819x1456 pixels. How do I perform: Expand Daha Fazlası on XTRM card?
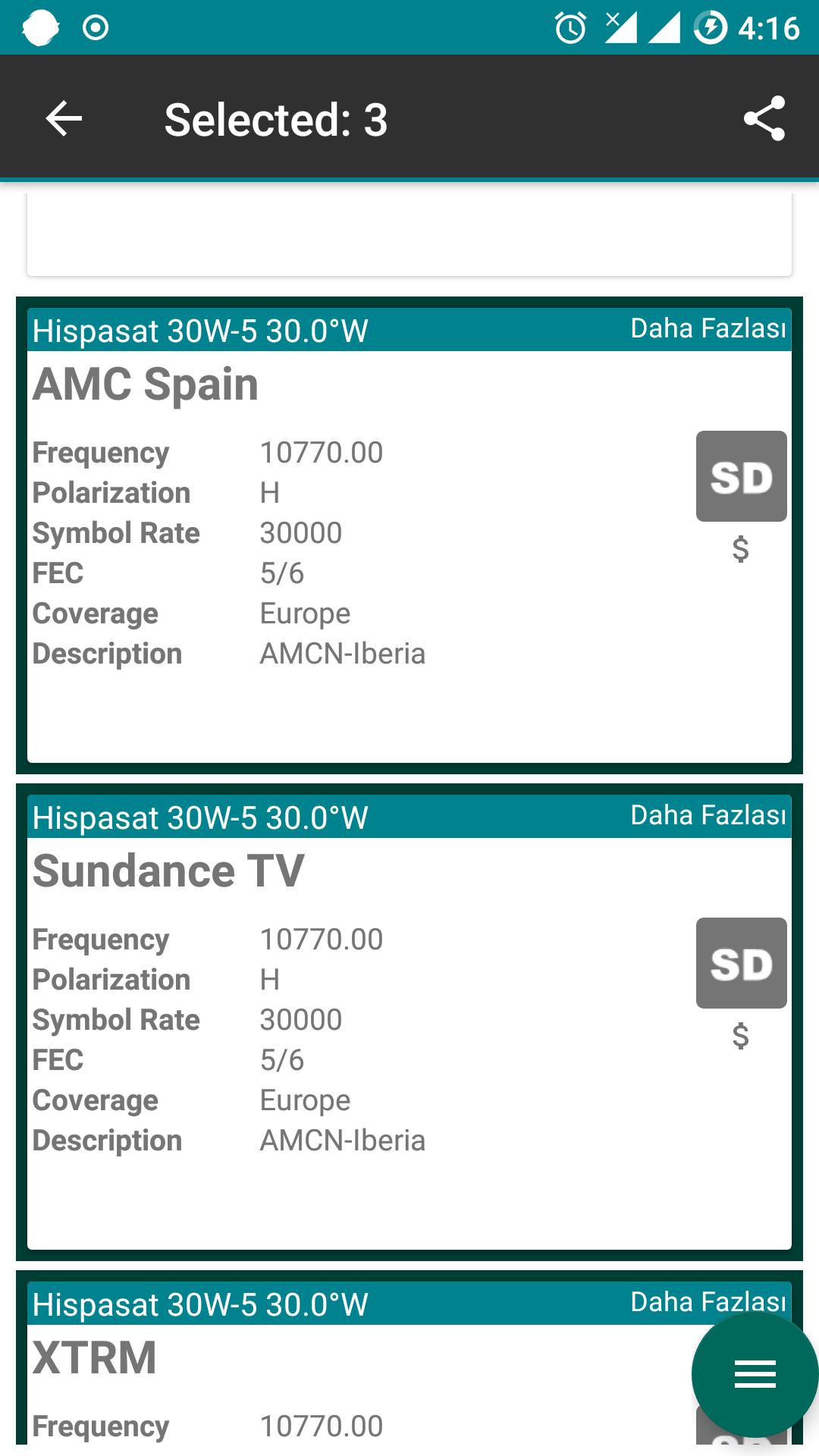coord(708,1302)
